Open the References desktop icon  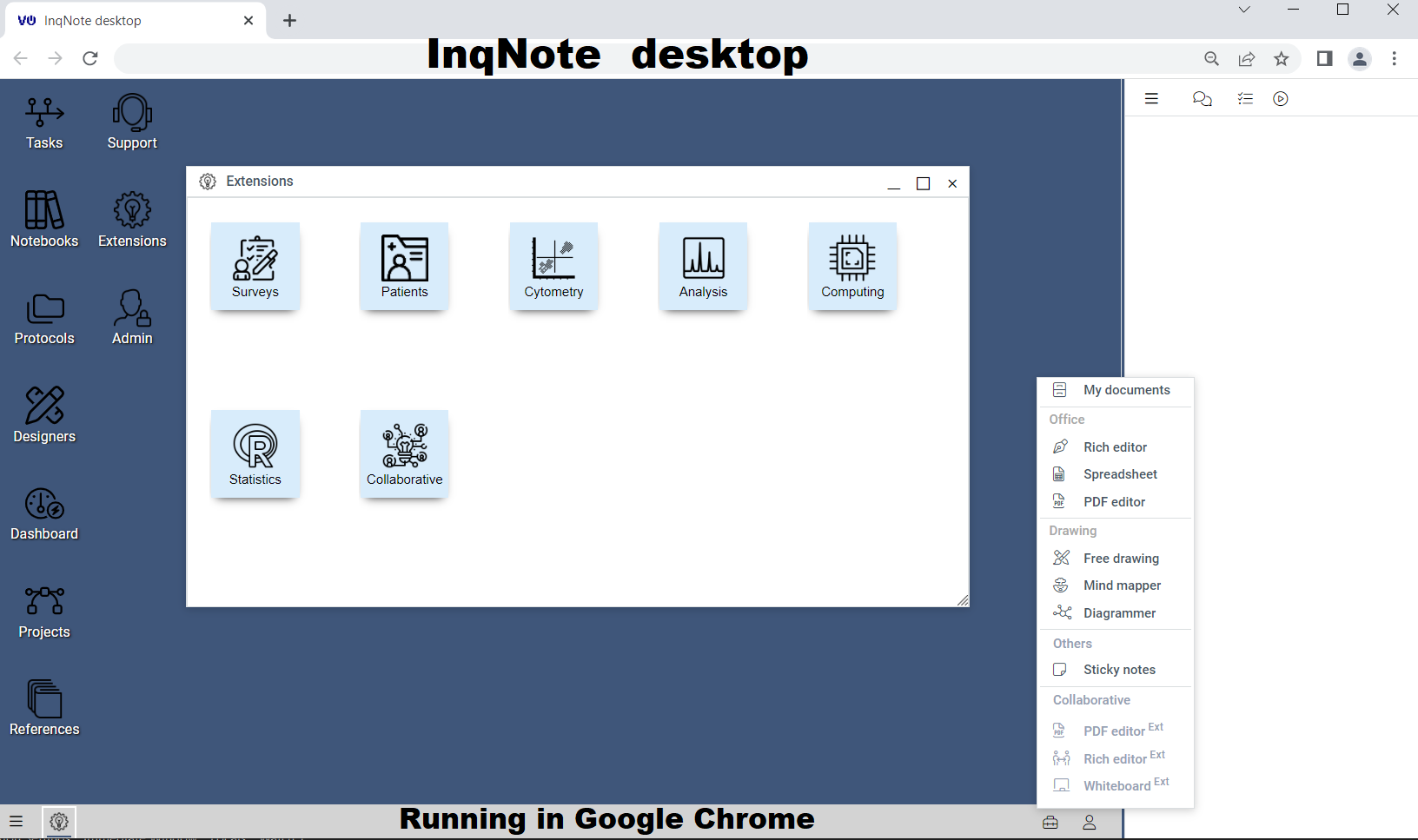tap(44, 709)
